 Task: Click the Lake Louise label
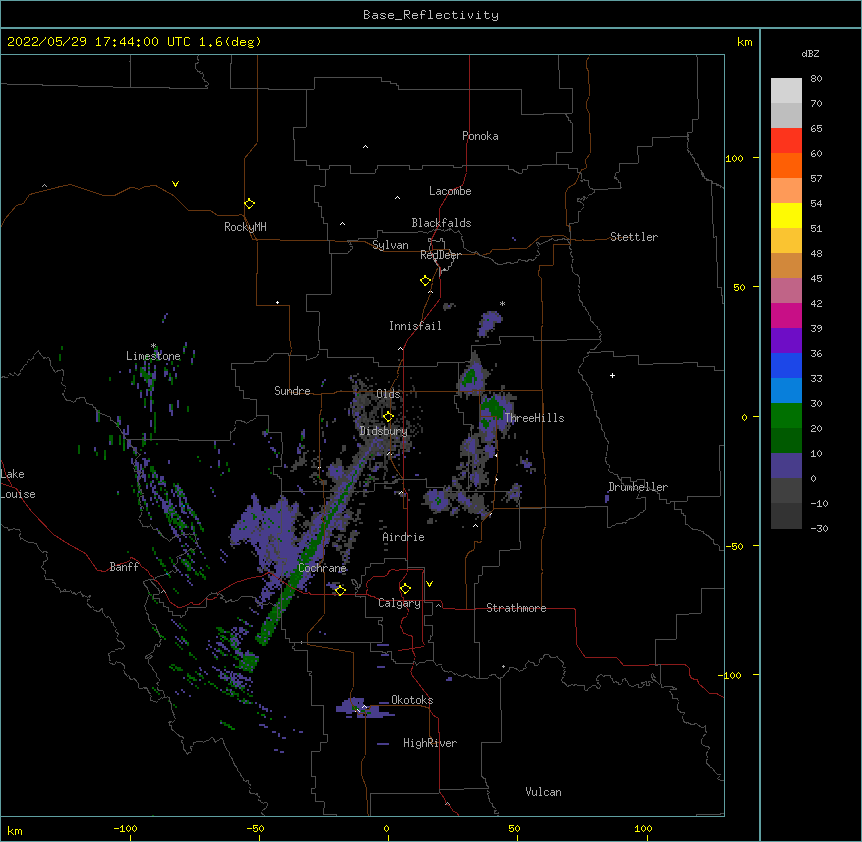[18, 484]
